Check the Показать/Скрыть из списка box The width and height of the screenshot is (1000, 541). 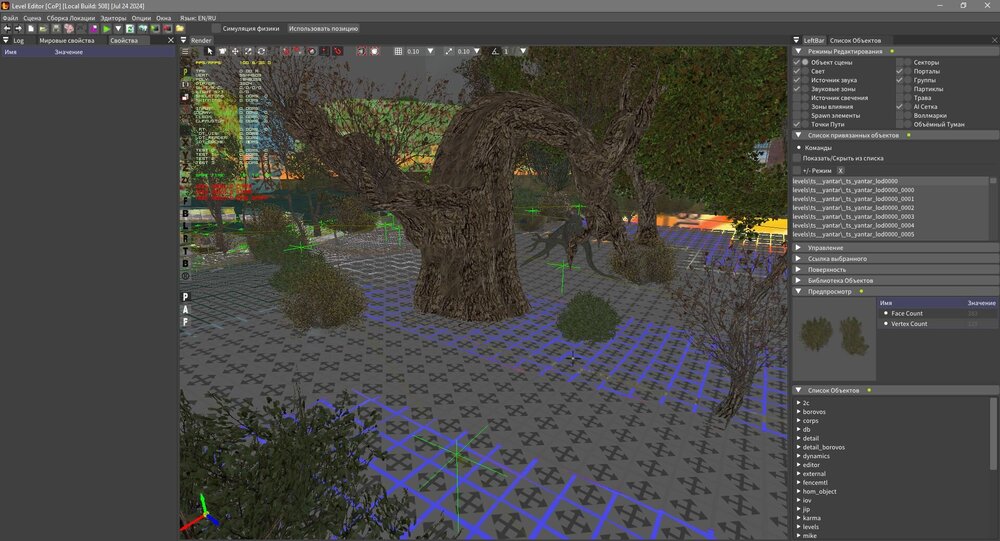[x=797, y=158]
